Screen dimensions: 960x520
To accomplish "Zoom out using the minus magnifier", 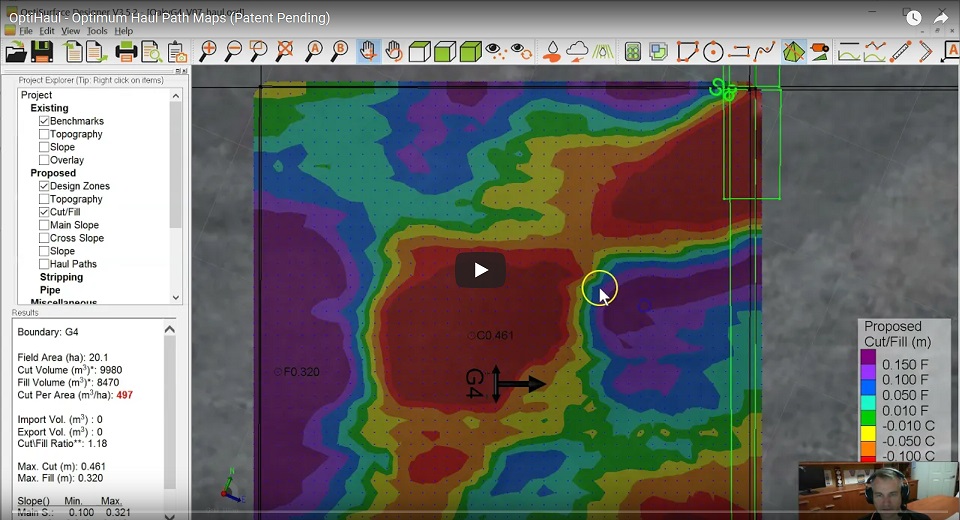I will [x=233, y=51].
